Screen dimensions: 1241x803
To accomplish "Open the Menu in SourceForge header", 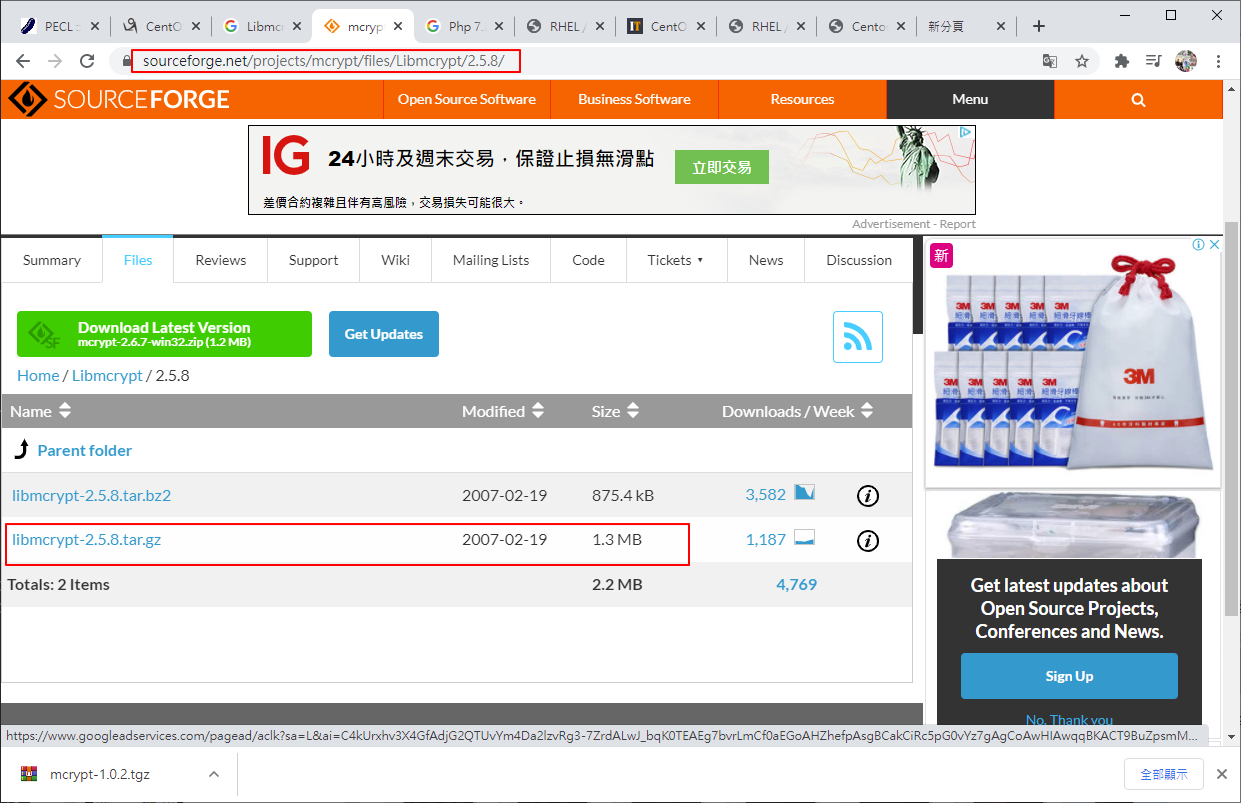I will (x=970, y=99).
